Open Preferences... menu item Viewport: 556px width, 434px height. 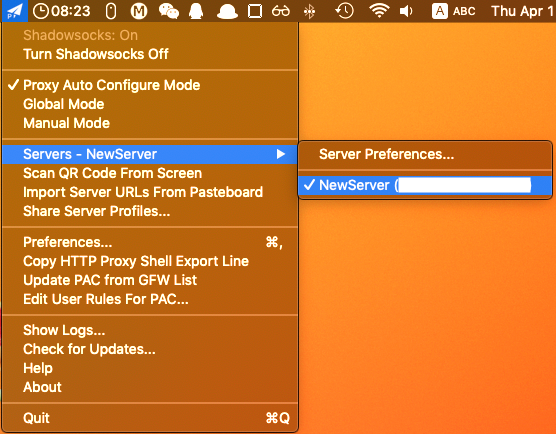[x=150, y=242]
